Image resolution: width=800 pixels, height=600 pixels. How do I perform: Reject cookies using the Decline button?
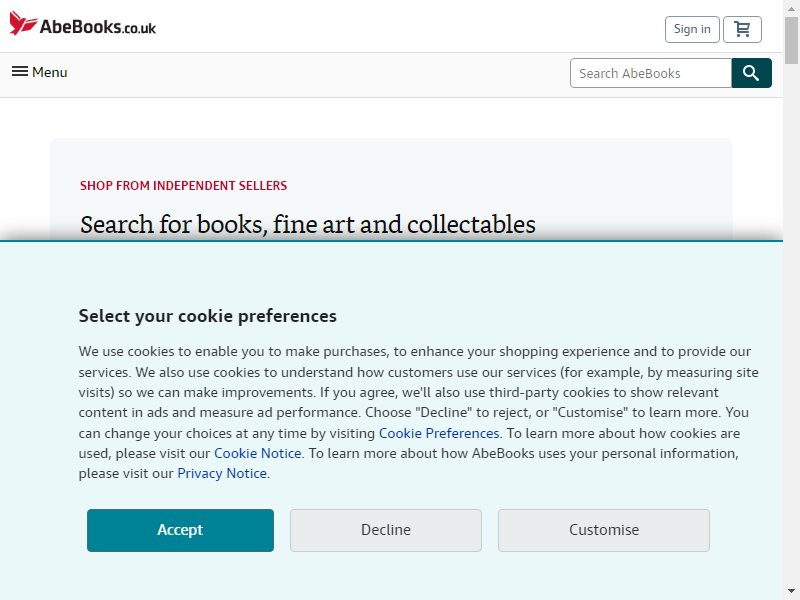[386, 530]
